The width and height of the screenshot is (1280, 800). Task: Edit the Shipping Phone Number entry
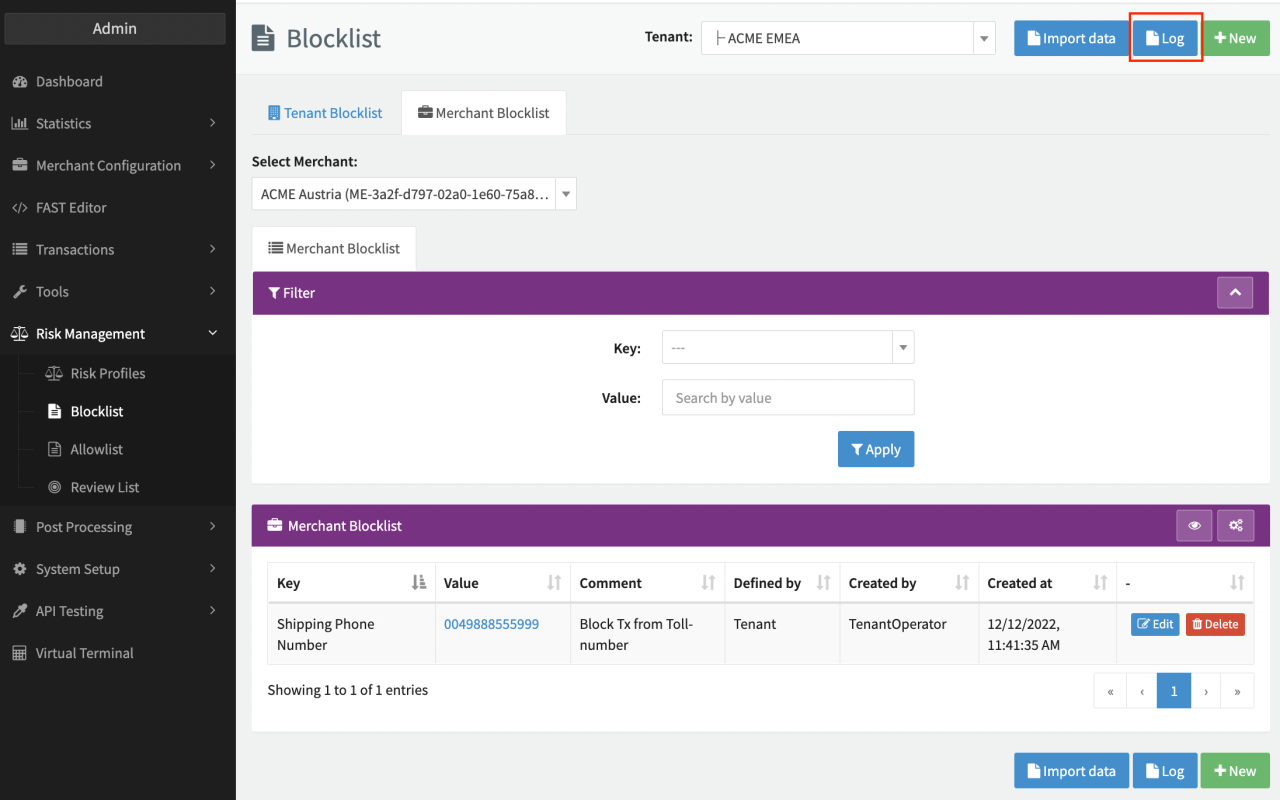click(1155, 624)
